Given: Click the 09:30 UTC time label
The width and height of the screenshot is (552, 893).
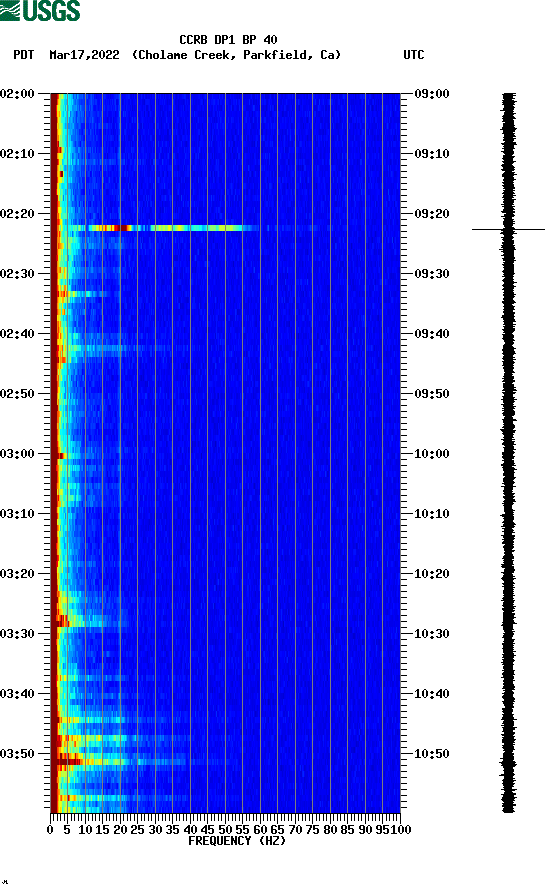Looking at the screenshot, I should coord(432,273).
